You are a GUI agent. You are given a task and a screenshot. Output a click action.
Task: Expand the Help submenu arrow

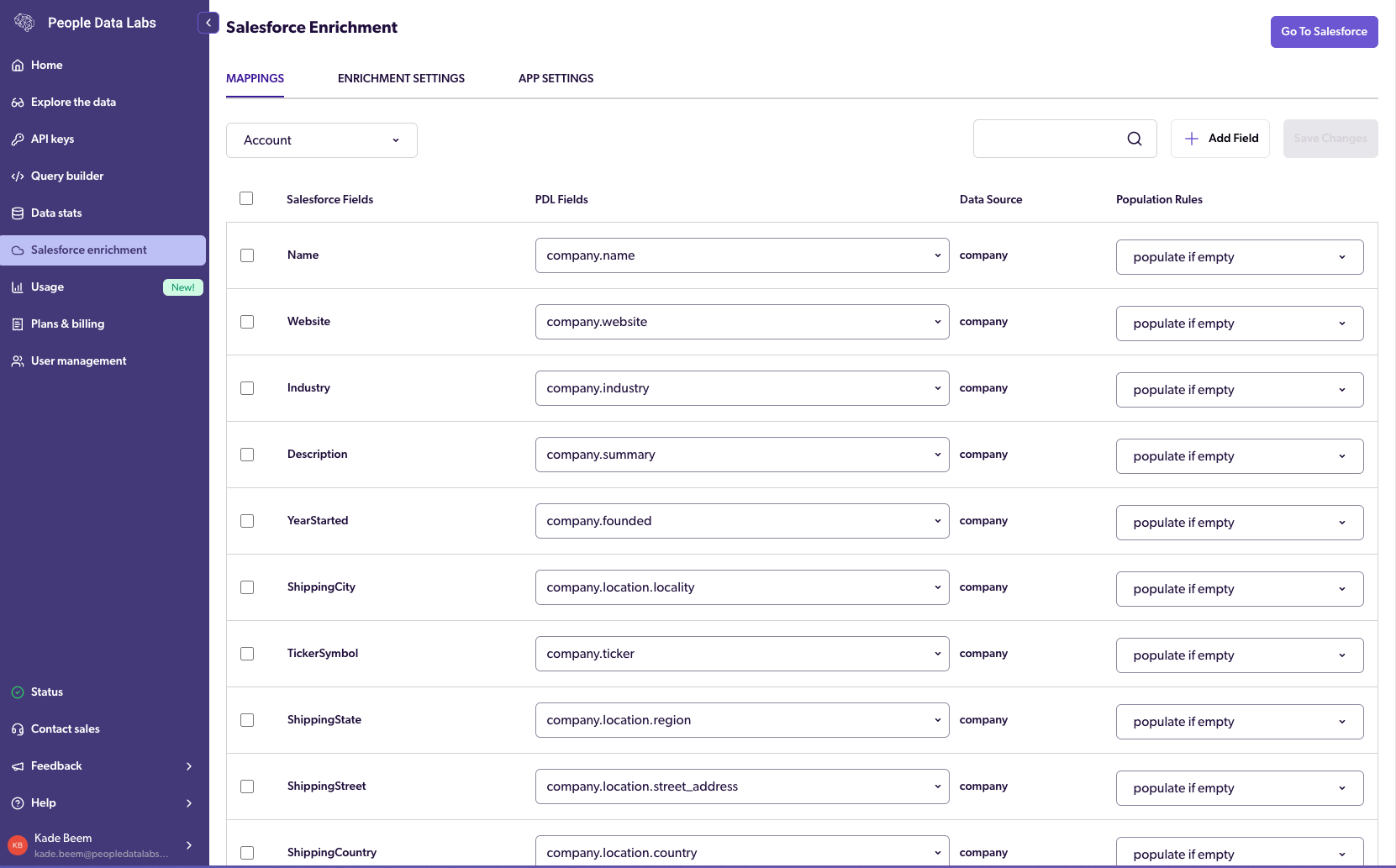pyautogui.click(x=189, y=803)
